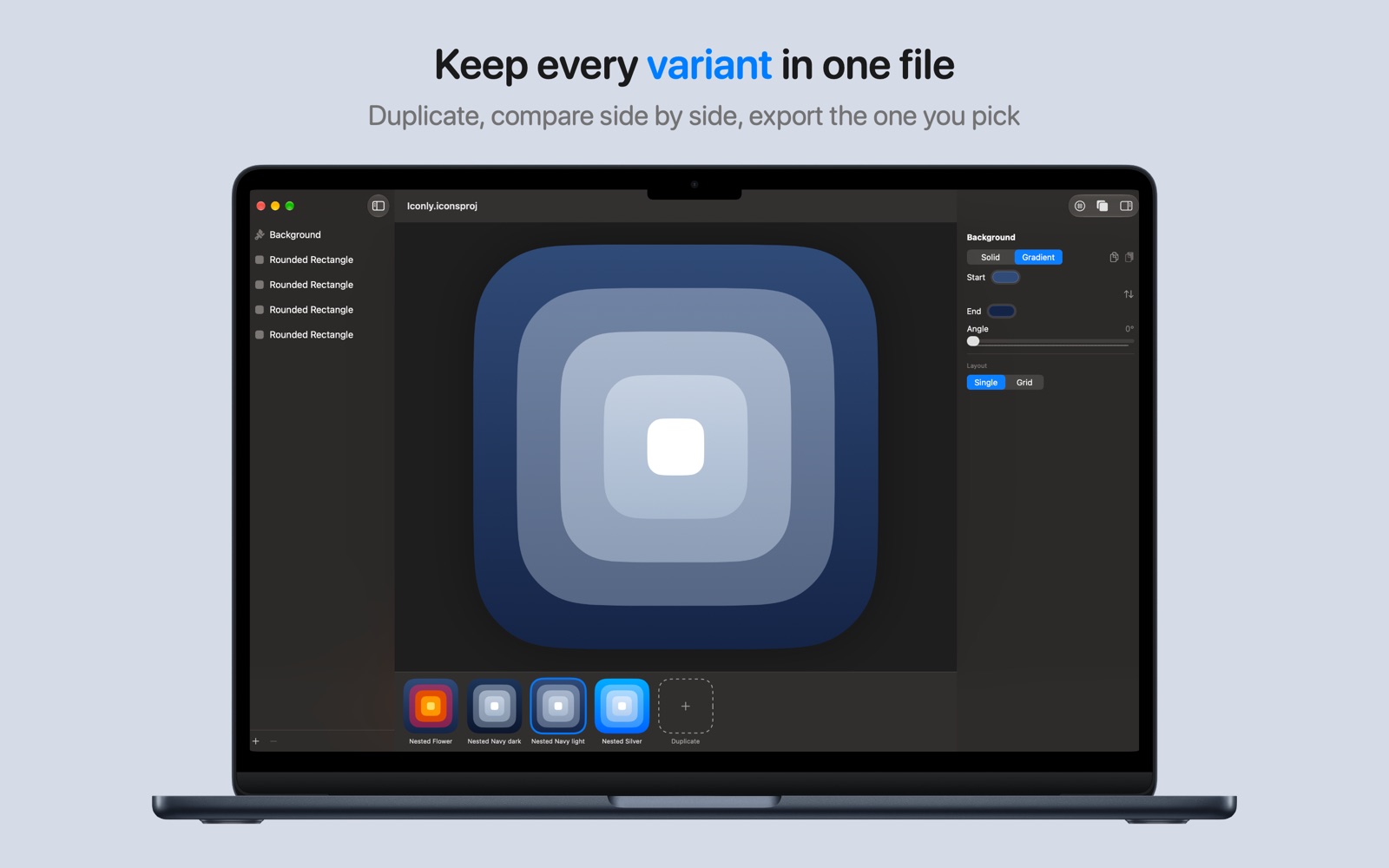1389x868 pixels.
Task: Click the paste style icon
Action: pyautogui.click(x=1129, y=257)
